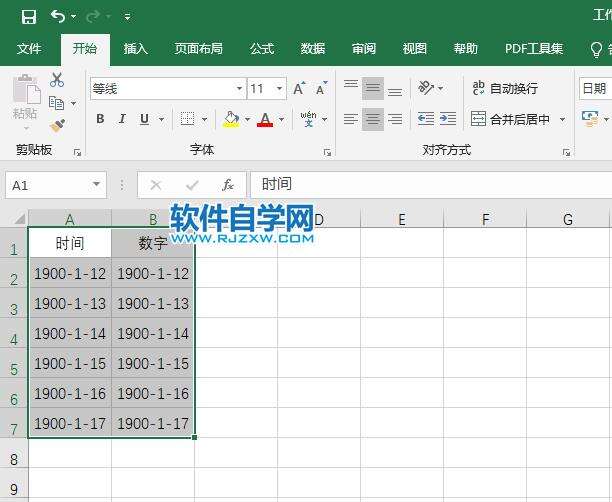Save the workbook with the floppy disk icon
This screenshot has height=502, width=612.
pos(29,17)
